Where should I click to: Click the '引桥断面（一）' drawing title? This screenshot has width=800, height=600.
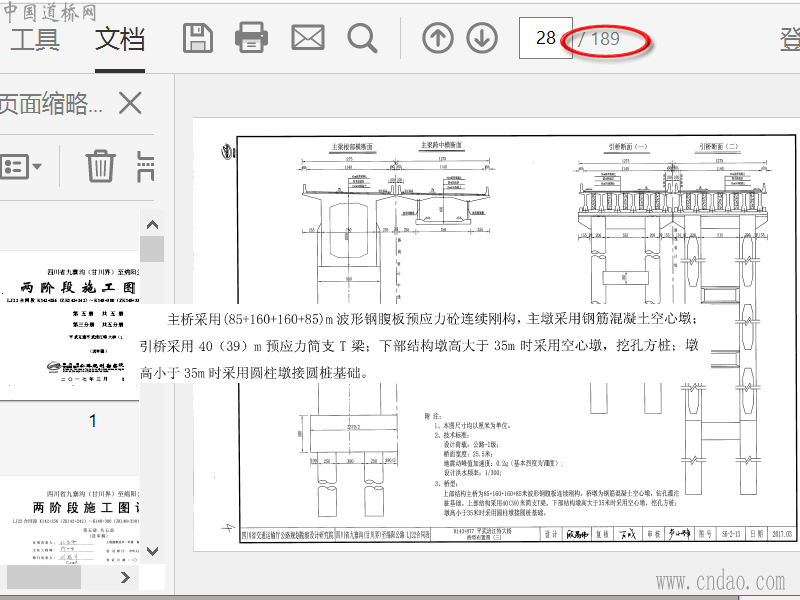(x=628, y=146)
